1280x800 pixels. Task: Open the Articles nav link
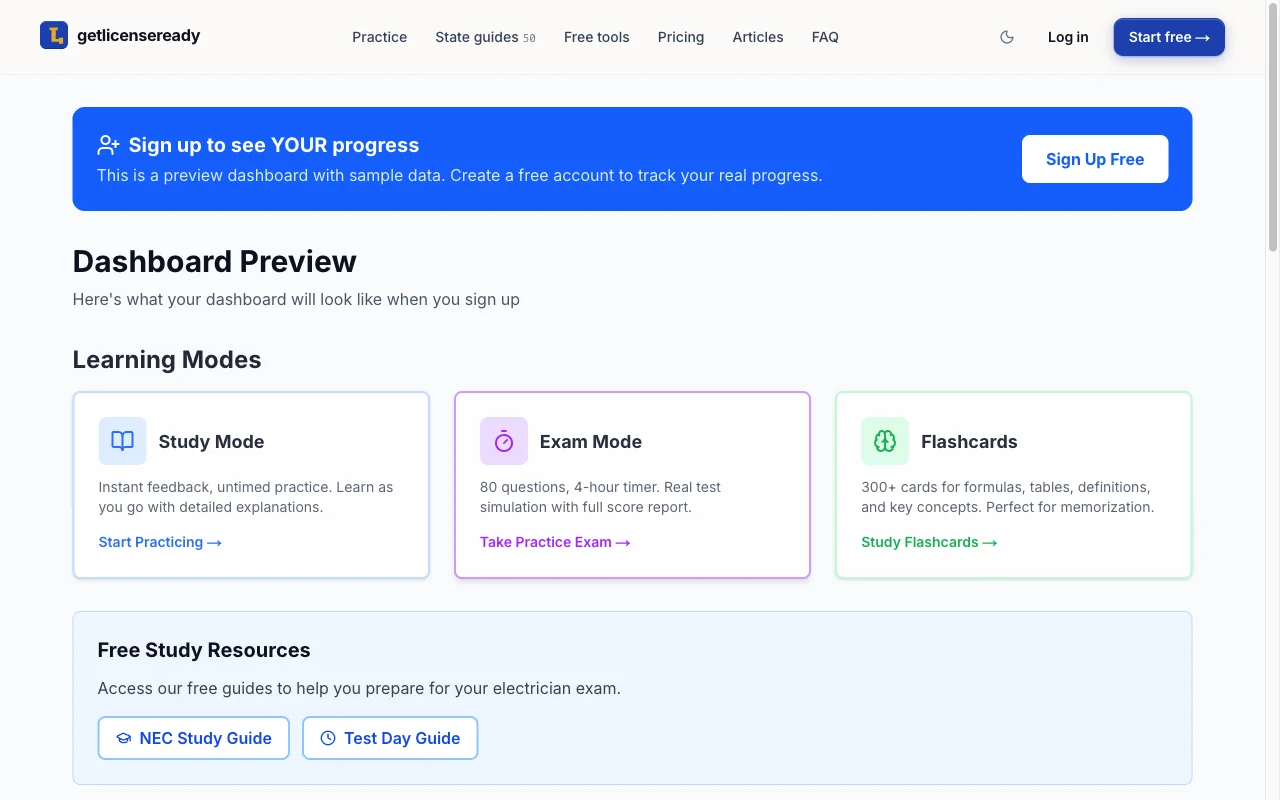758,37
